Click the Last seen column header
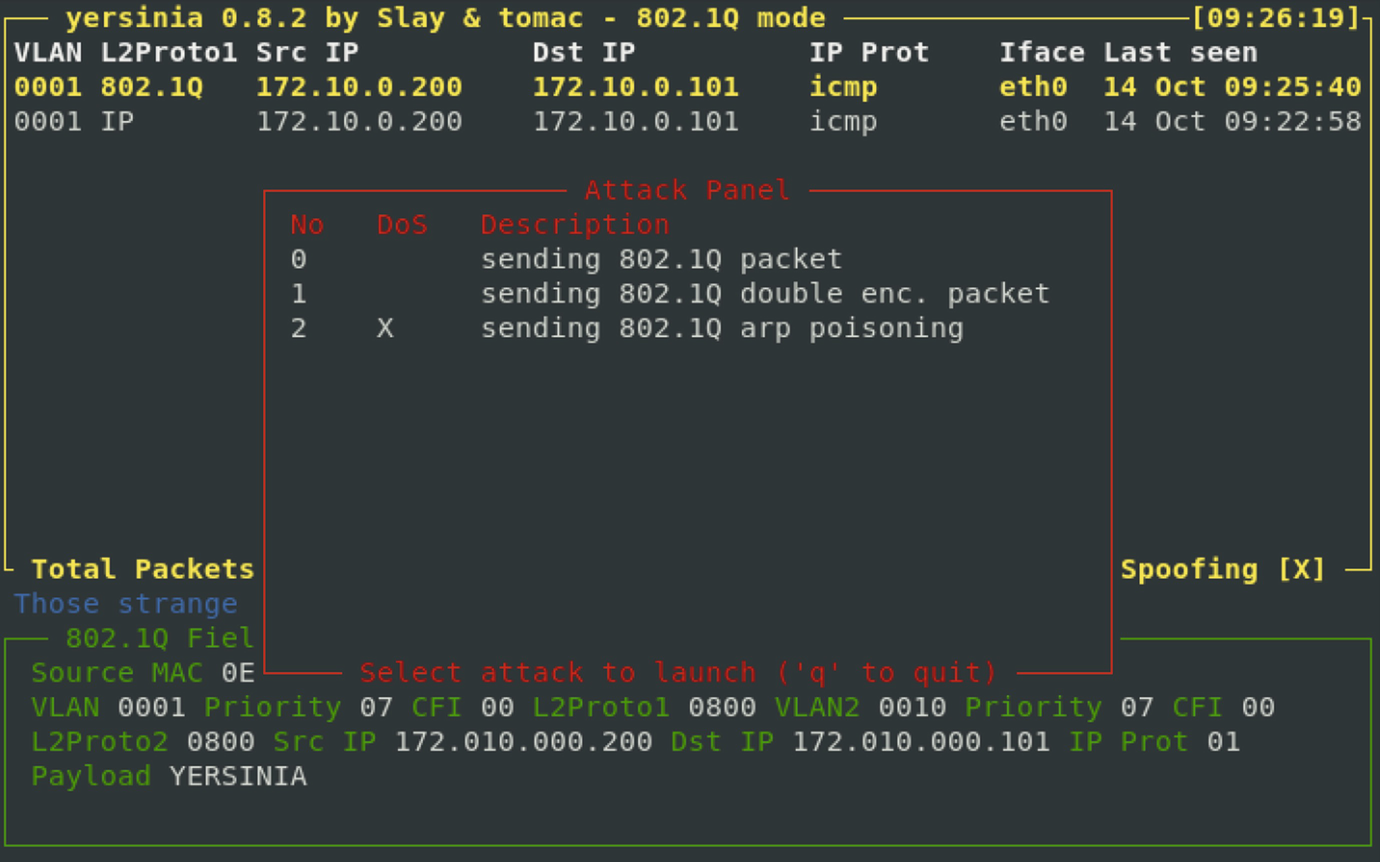Image resolution: width=1380 pixels, height=862 pixels. point(1180,53)
